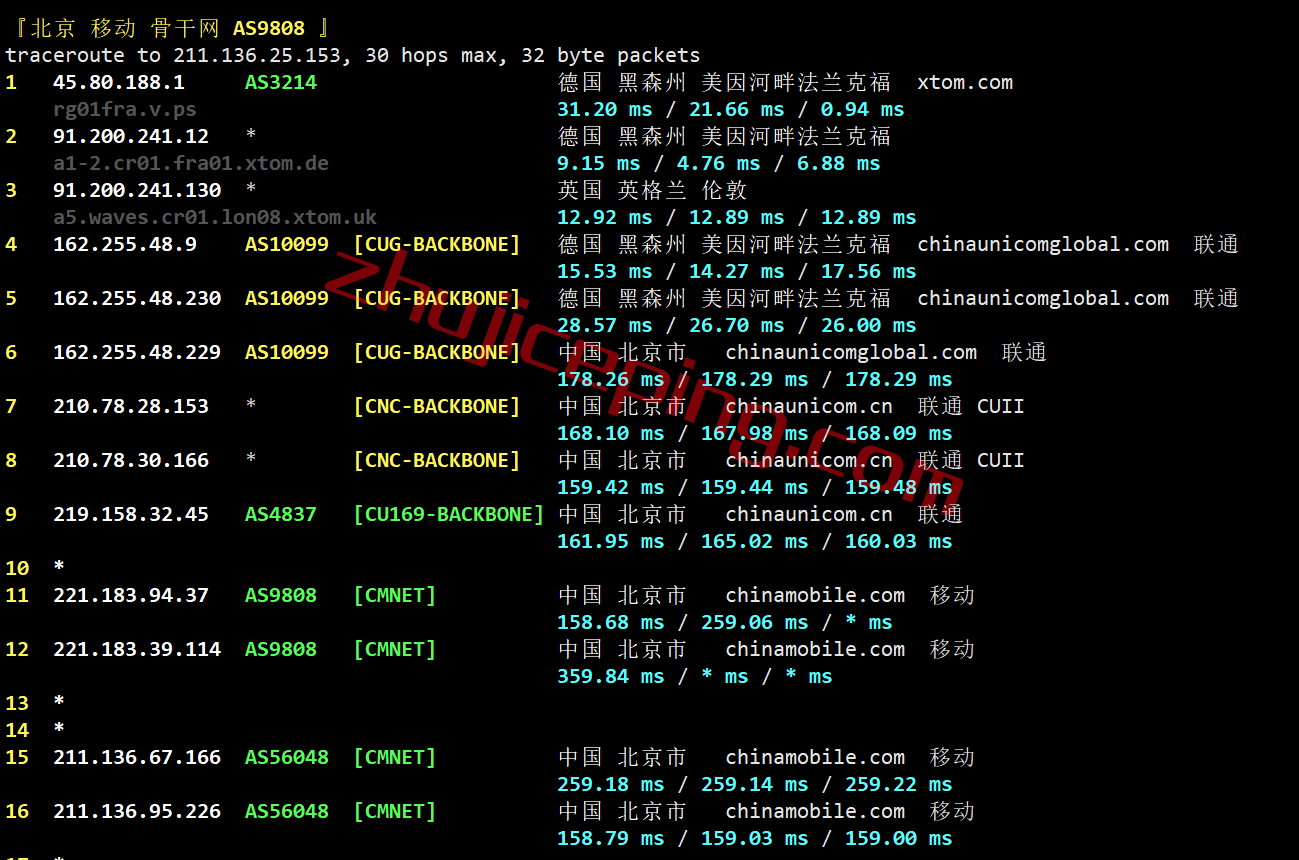
Task: Select the latency 158.79 ms / 159.03 ms / 159.00 ms
Action: (x=755, y=838)
